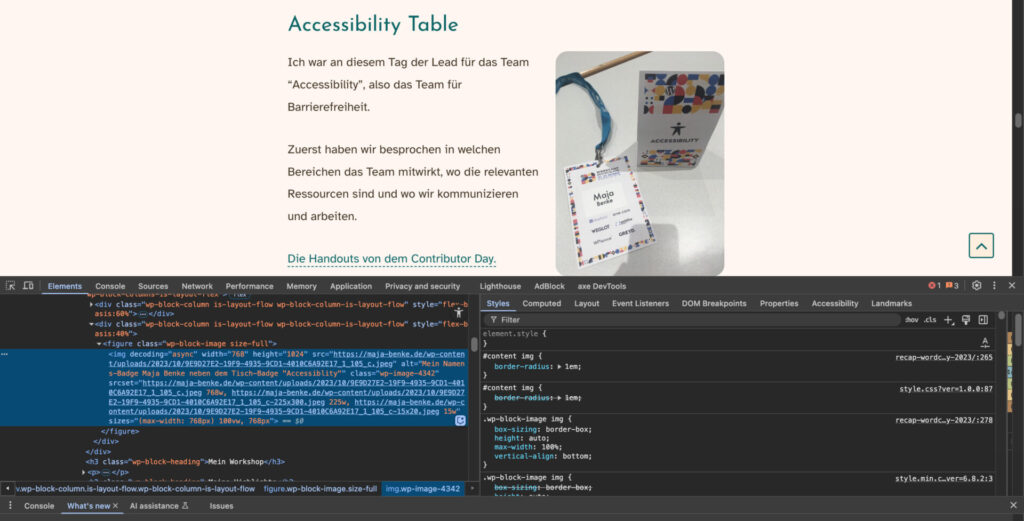Click the scroll-to-top arrow button on page

[981, 246]
